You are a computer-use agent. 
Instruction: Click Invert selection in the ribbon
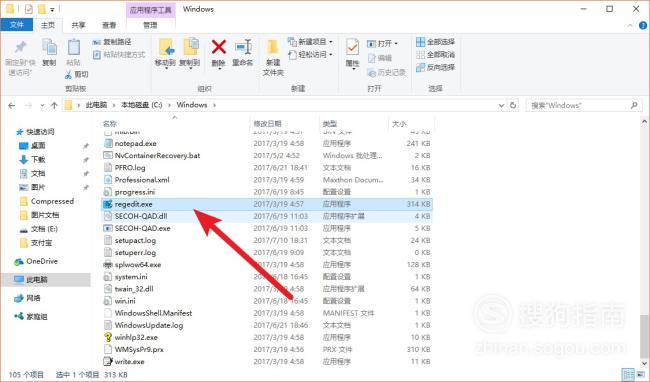[x=435, y=67]
